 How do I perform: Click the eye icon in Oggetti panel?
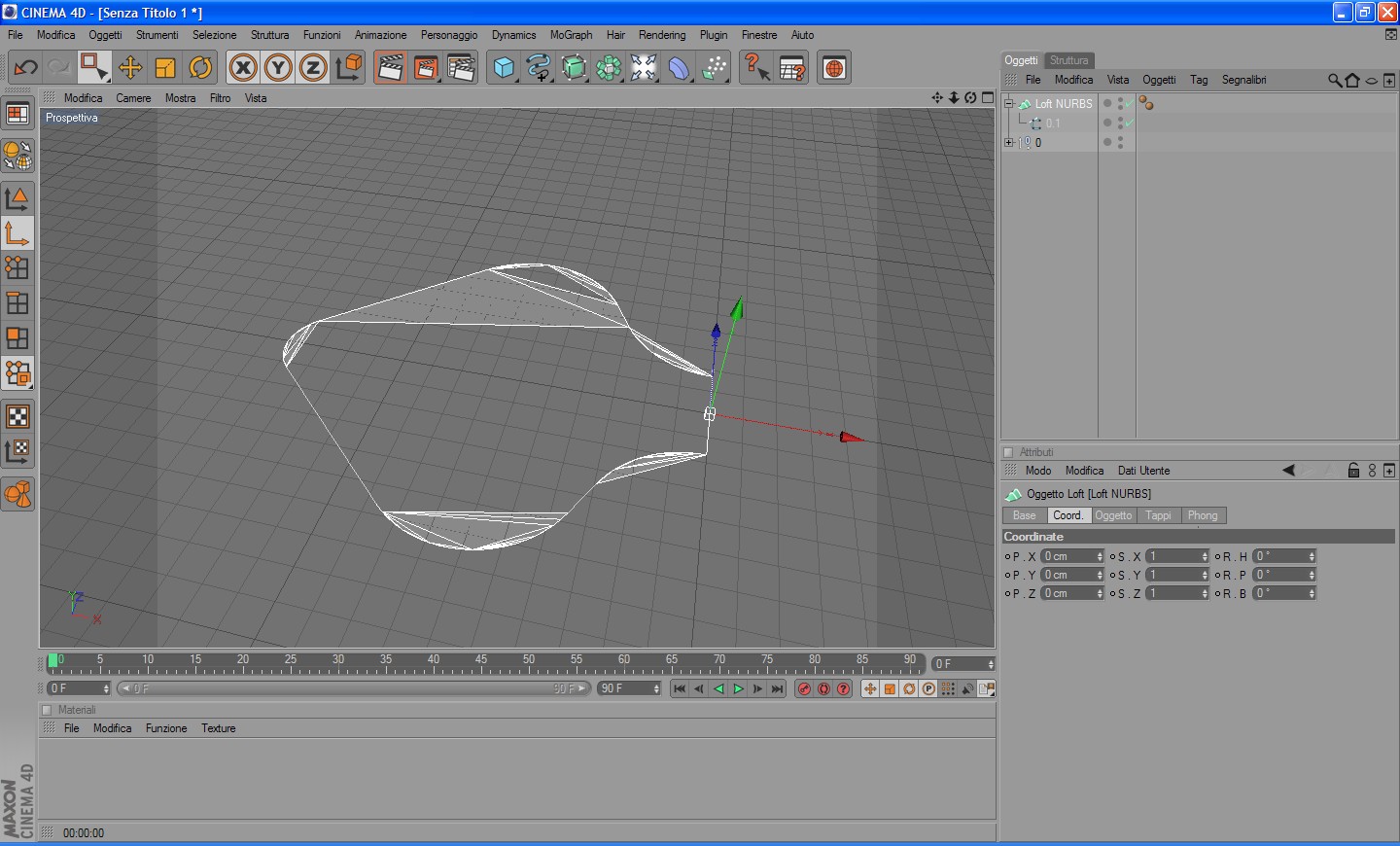click(x=1371, y=81)
